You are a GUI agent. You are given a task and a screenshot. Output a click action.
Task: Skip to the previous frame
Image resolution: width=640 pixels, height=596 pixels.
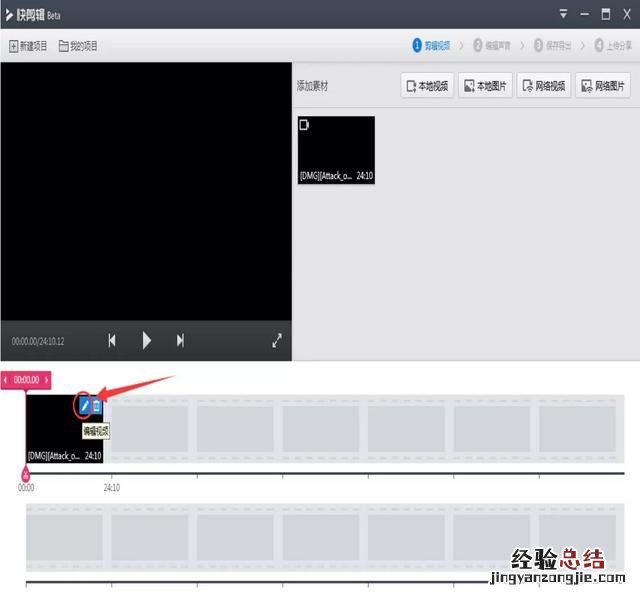(x=112, y=340)
